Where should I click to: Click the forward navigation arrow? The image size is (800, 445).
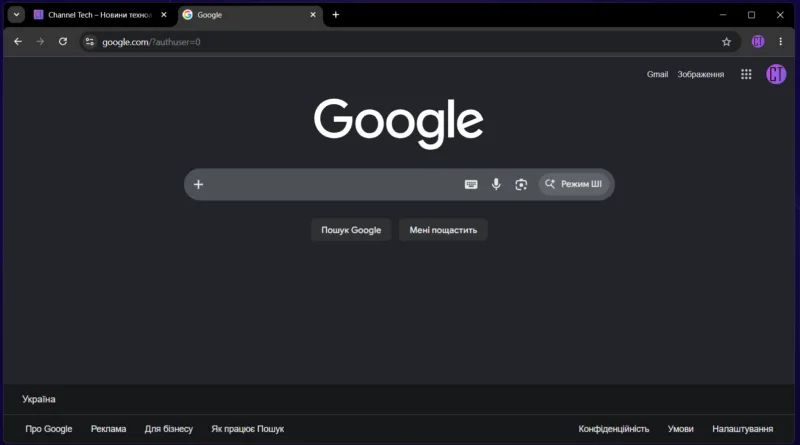(x=40, y=42)
